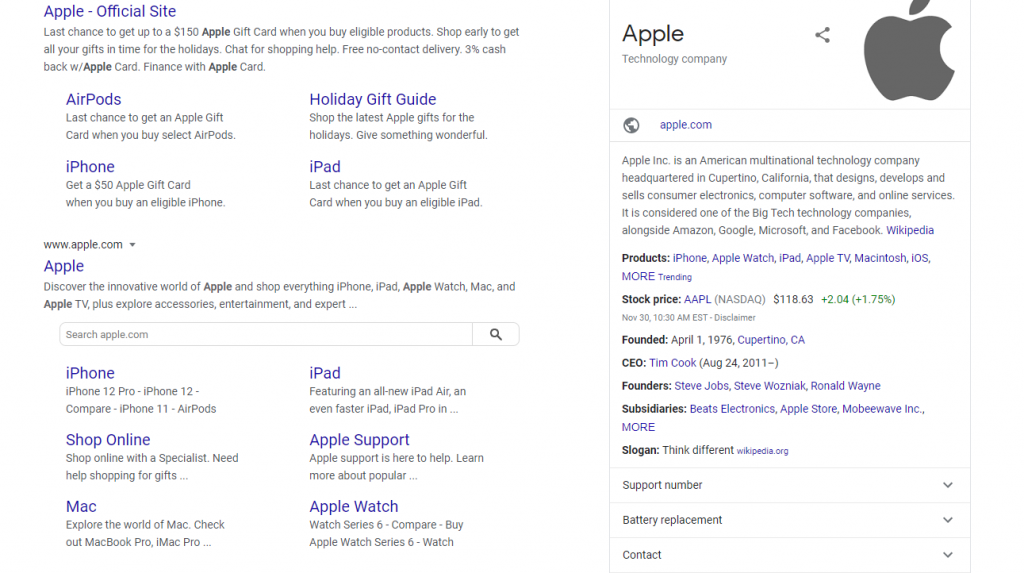
Task: Open iPad ad sitelink about Gift Card
Action: tap(325, 167)
